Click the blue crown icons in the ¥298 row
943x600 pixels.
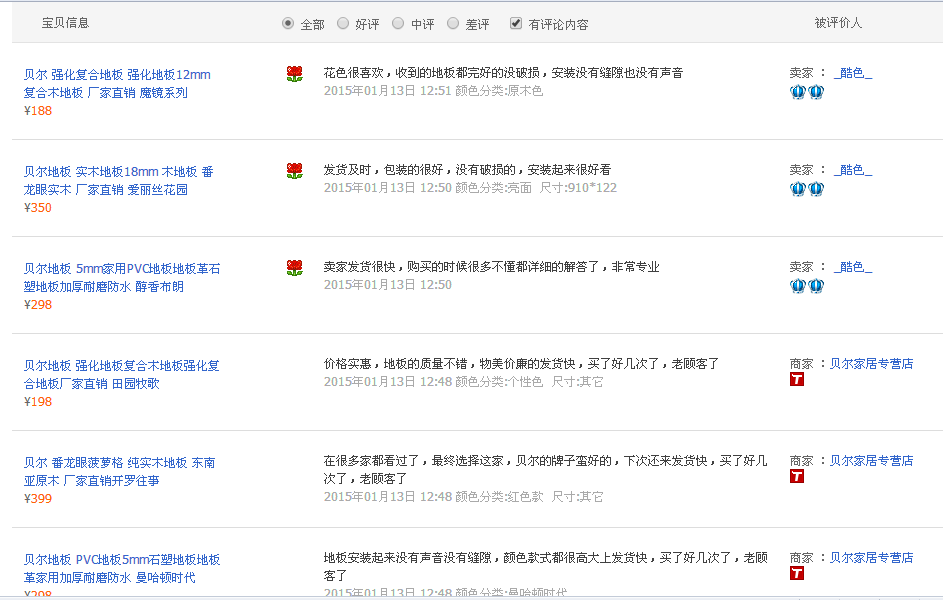[x=806, y=287]
